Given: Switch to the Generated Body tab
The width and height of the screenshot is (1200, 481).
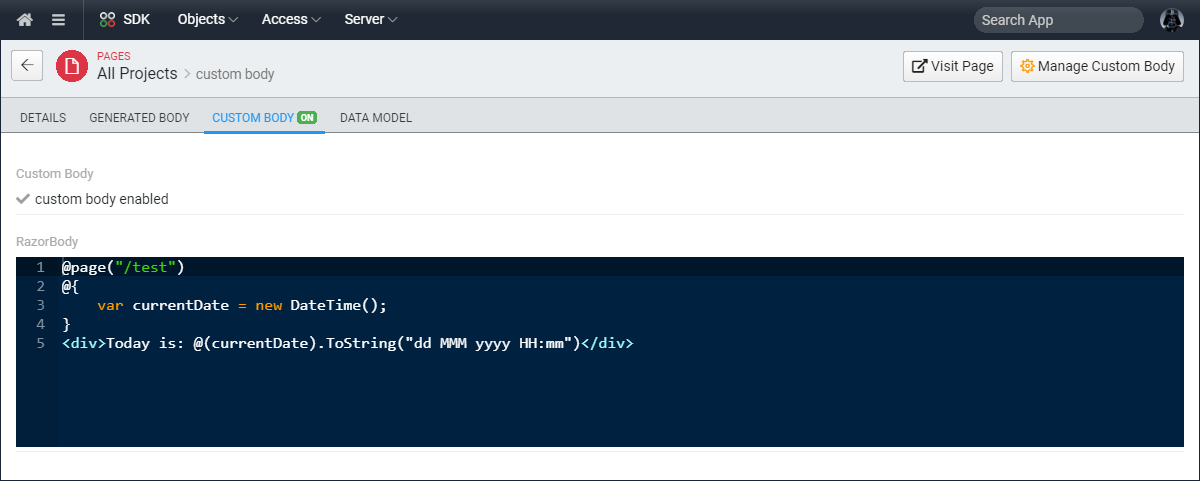Looking at the screenshot, I should [139, 118].
